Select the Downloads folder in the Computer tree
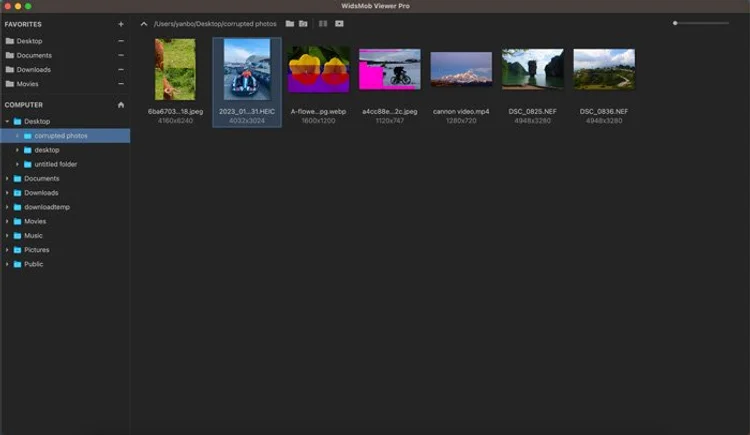Screen dimensions: 750x435 [x=41, y=193]
